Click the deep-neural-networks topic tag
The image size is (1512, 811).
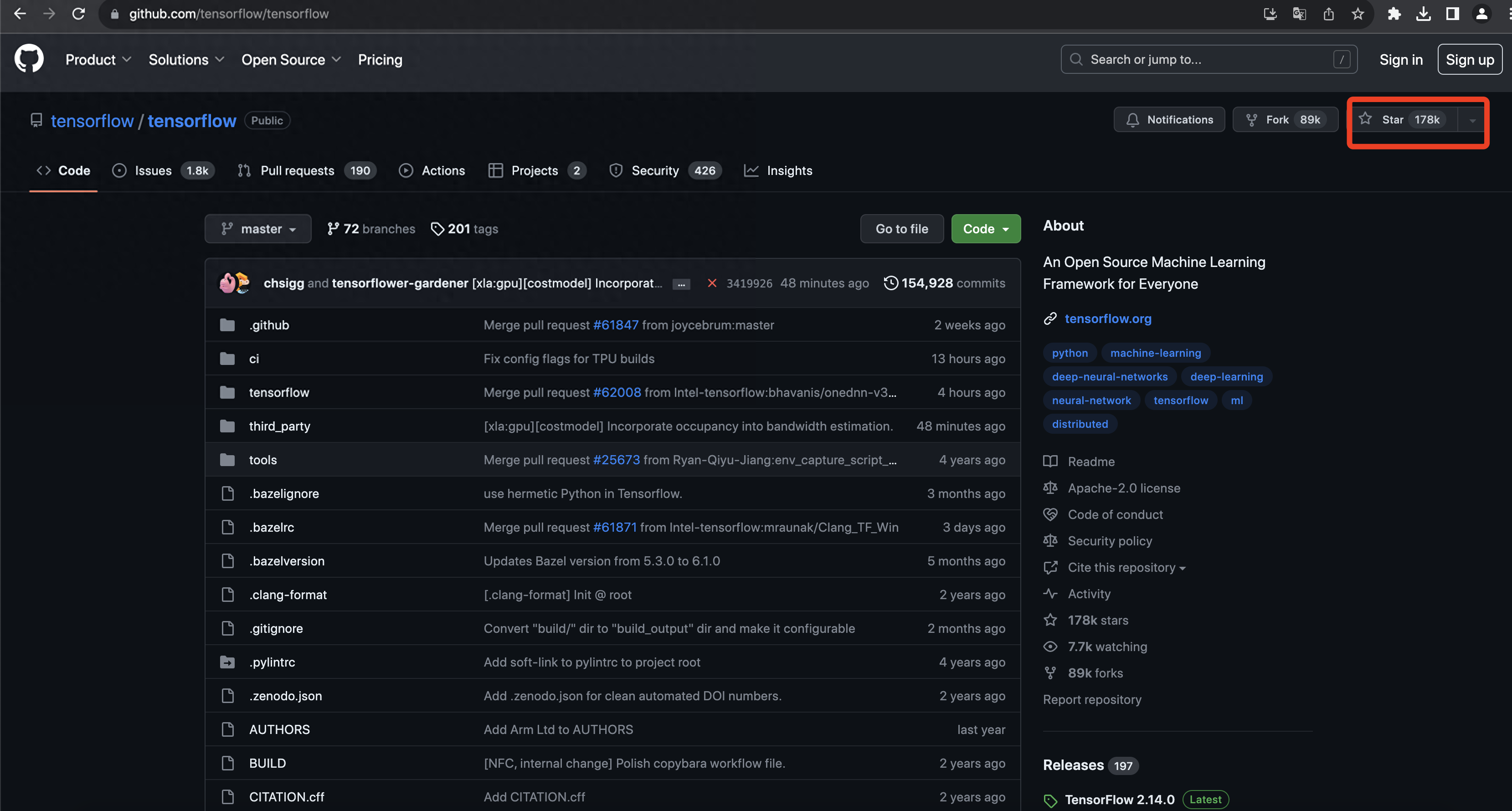click(1109, 376)
